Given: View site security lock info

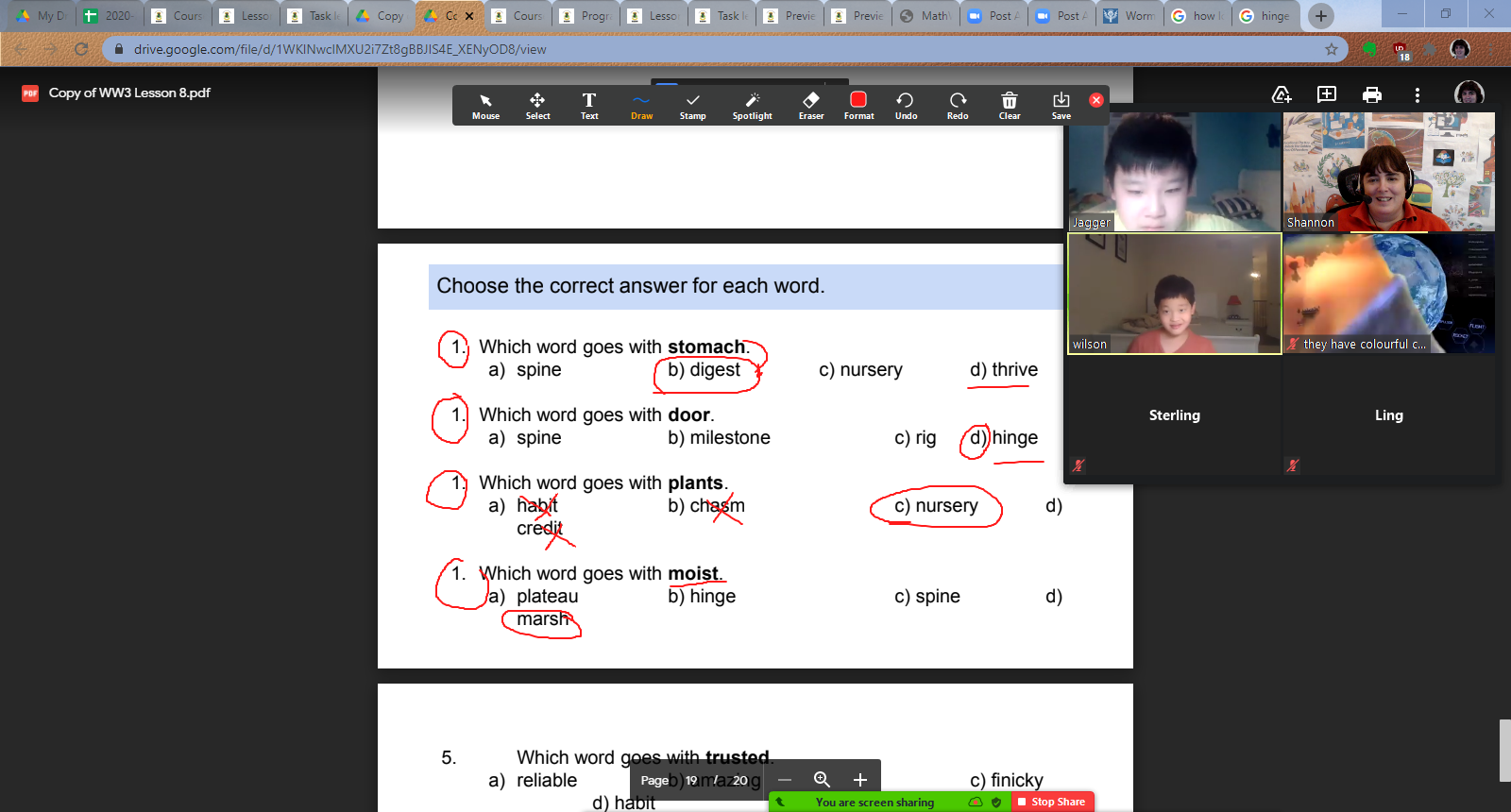Looking at the screenshot, I should click(x=119, y=49).
